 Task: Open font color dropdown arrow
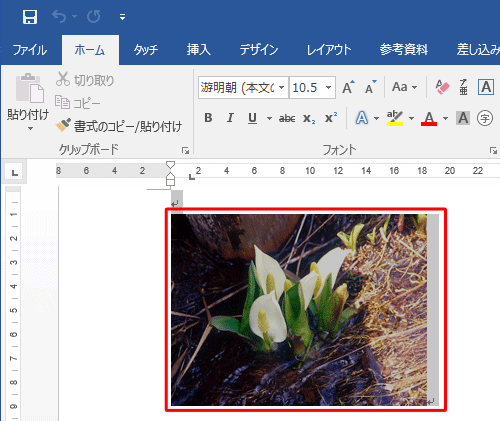pos(445,118)
